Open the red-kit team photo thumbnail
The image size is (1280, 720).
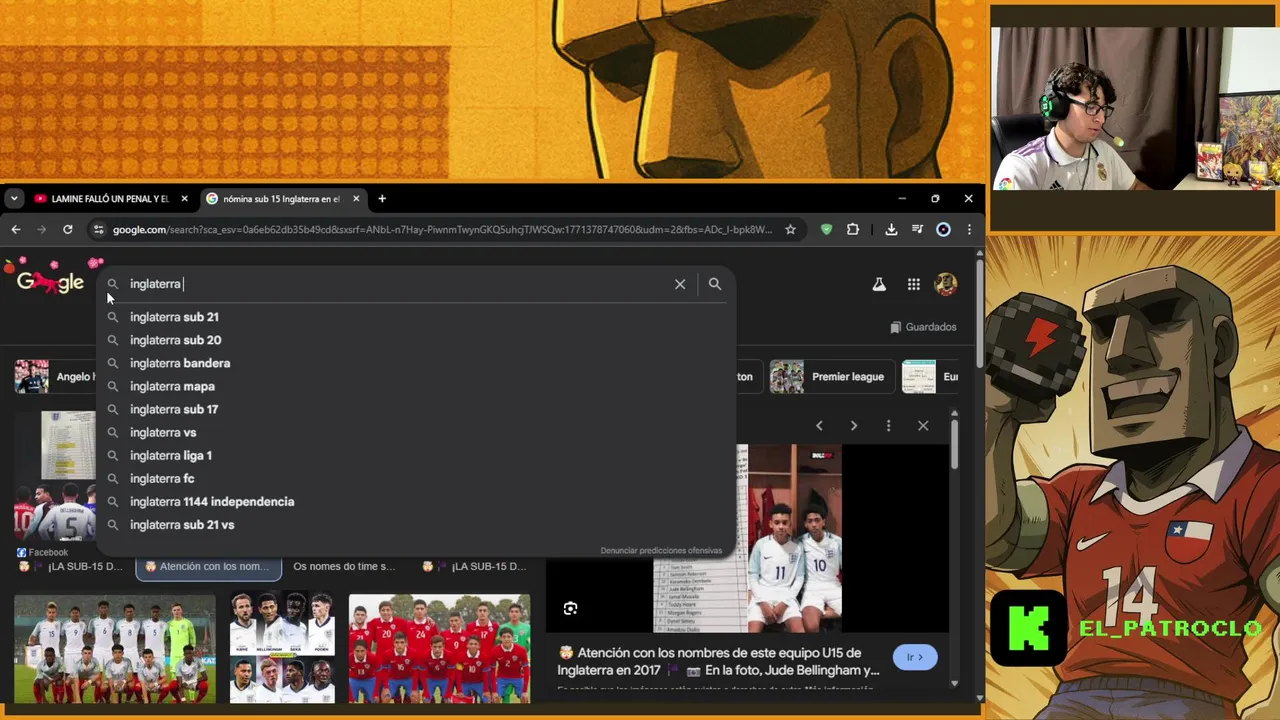[x=439, y=649]
